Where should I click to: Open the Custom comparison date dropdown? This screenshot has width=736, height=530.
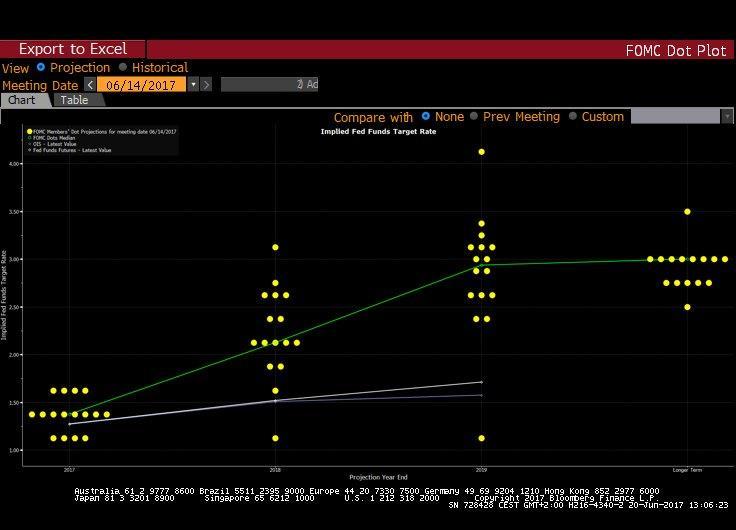pyautogui.click(x=727, y=116)
